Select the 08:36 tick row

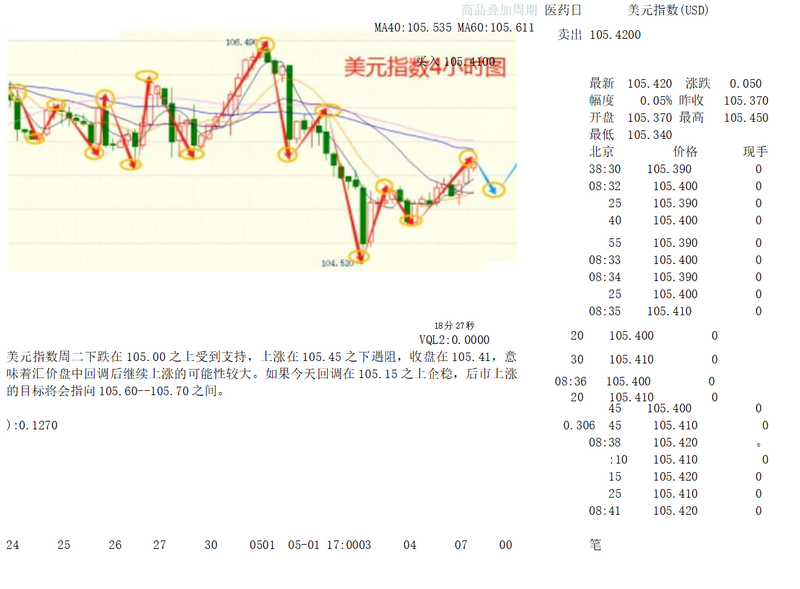pyautogui.click(x=635, y=382)
